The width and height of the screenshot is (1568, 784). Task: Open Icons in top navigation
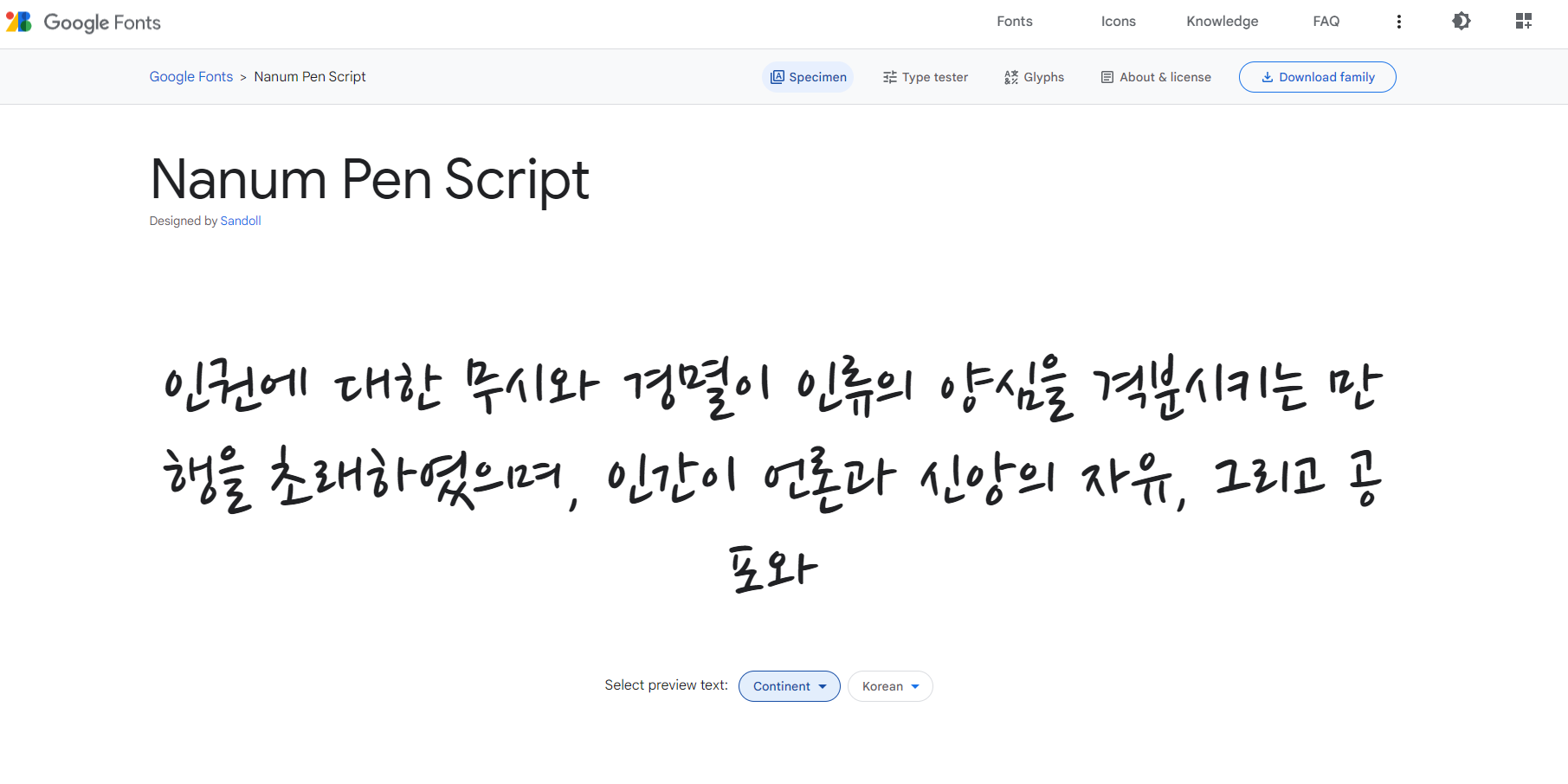pyautogui.click(x=1119, y=22)
